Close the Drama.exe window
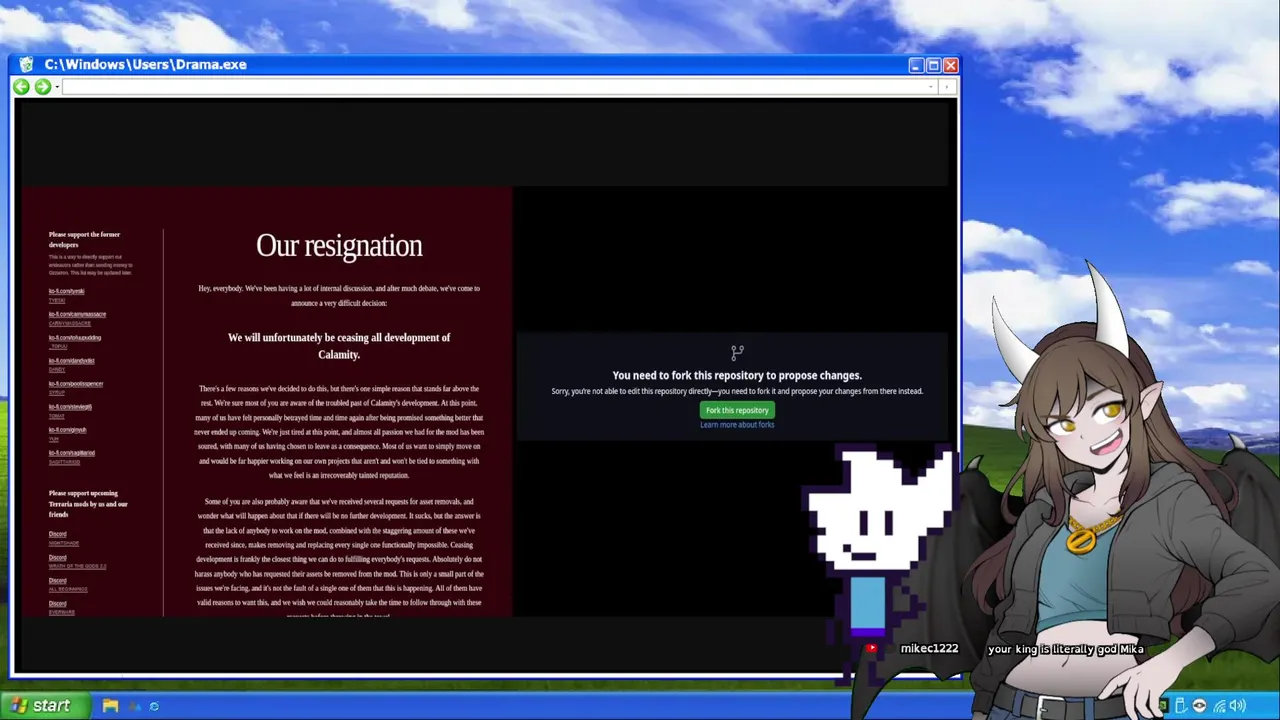The image size is (1280, 720). [950, 65]
